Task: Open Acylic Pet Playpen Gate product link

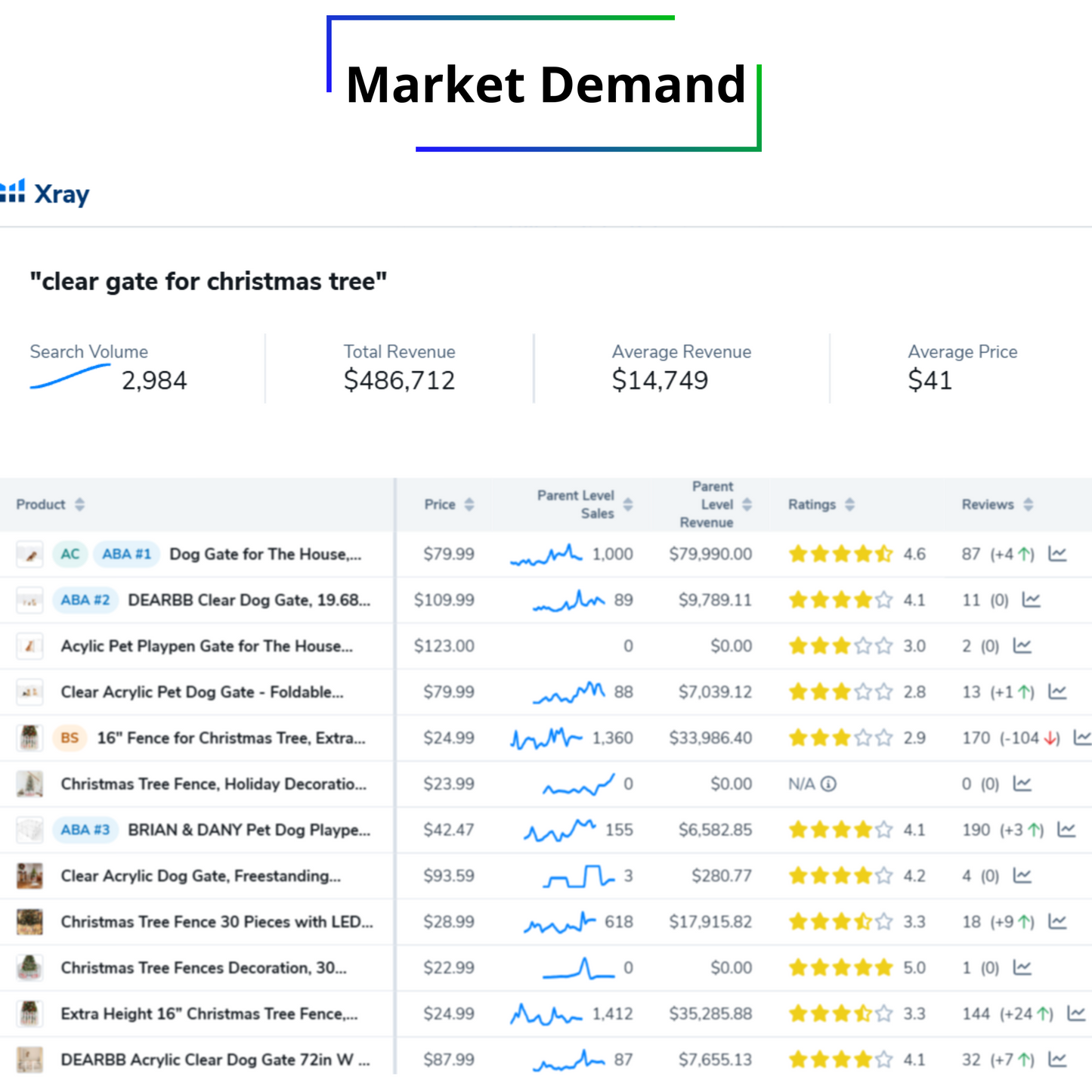Action: click(207, 646)
